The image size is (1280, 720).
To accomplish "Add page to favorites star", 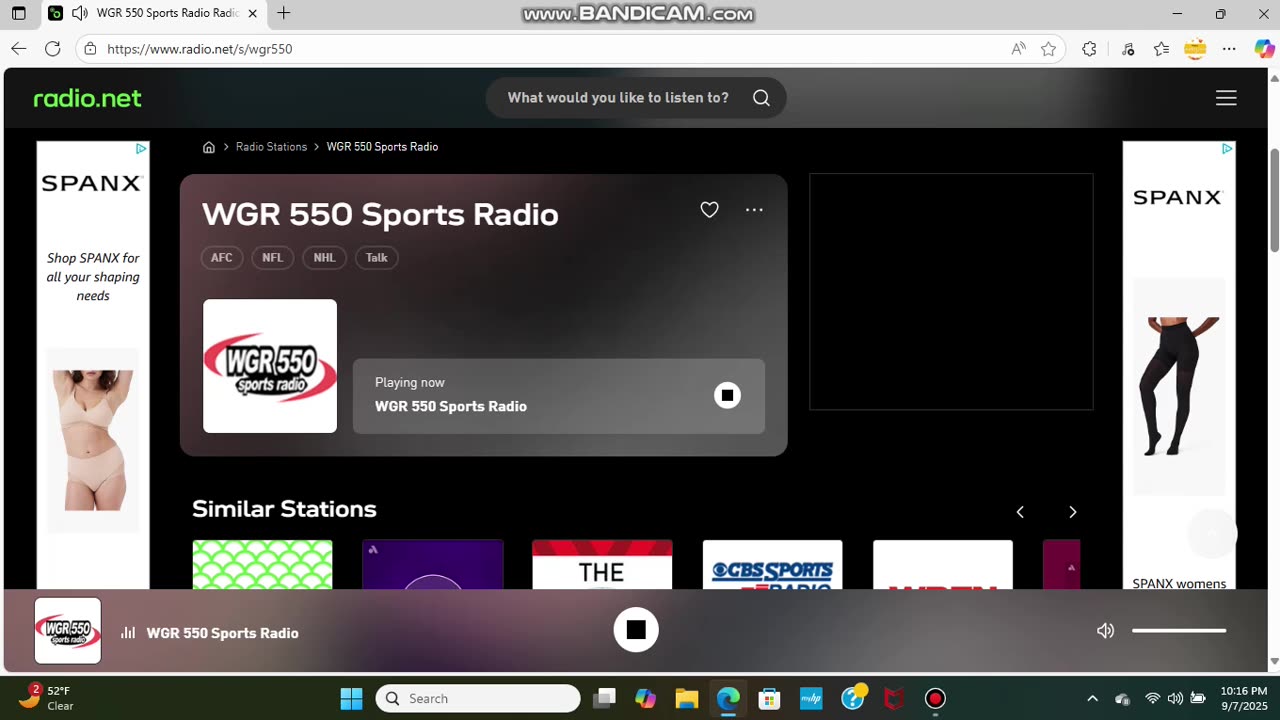I will tap(1048, 49).
